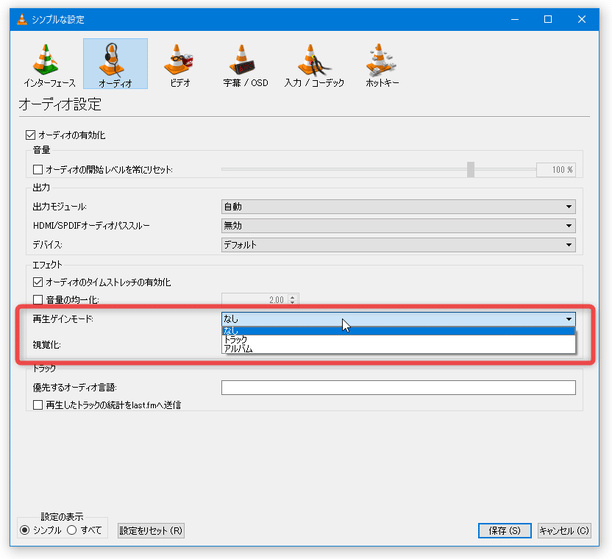Enable 音量の均一化 checkbox
612x559 pixels.
tap(39, 299)
